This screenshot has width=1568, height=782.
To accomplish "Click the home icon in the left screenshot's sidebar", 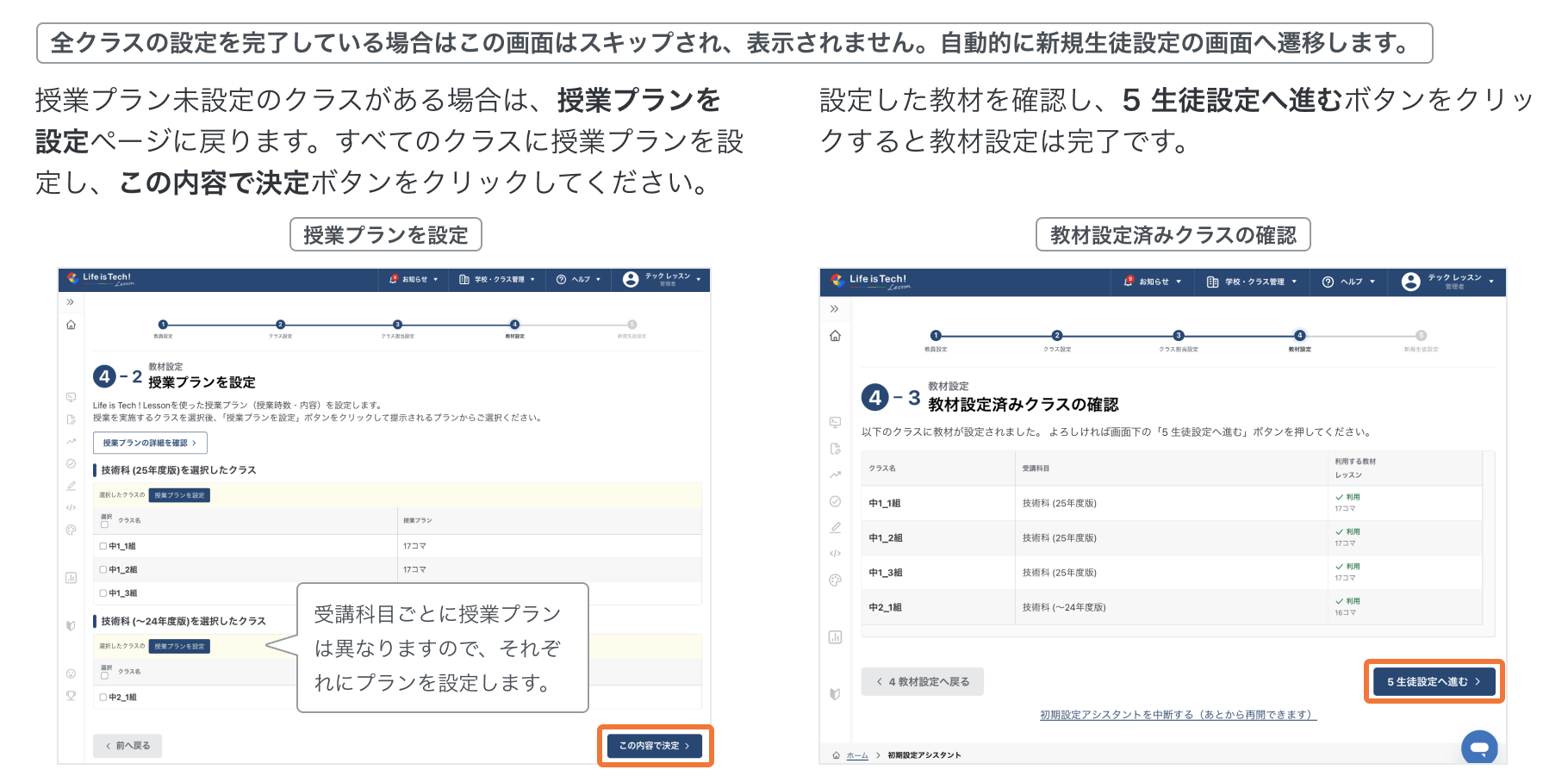I will point(71,325).
